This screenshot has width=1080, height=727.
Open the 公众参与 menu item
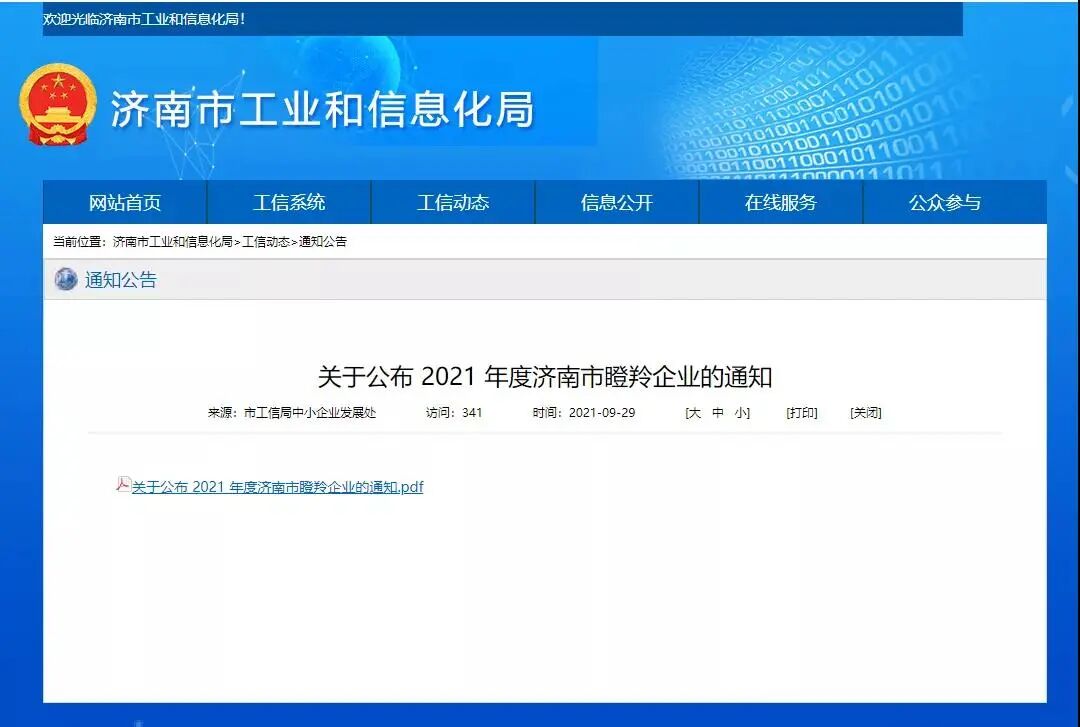pos(945,203)
